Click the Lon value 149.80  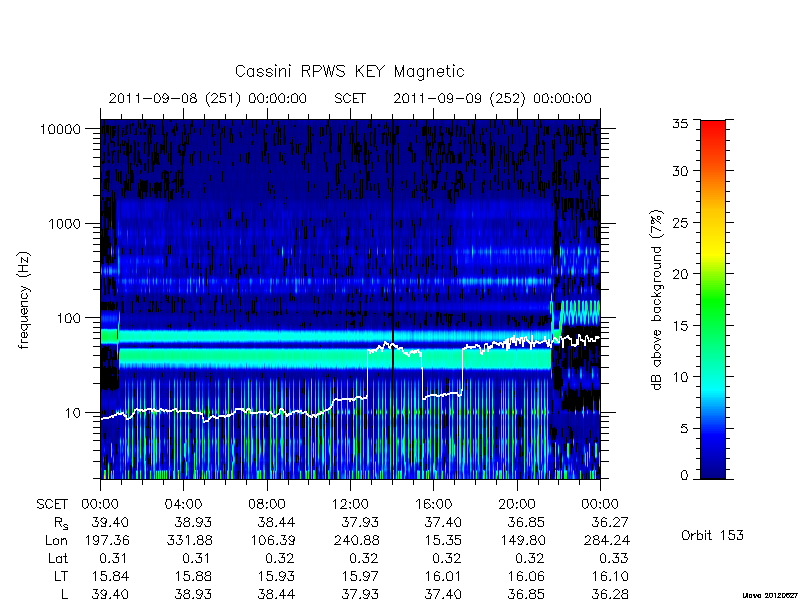[522, 540]
